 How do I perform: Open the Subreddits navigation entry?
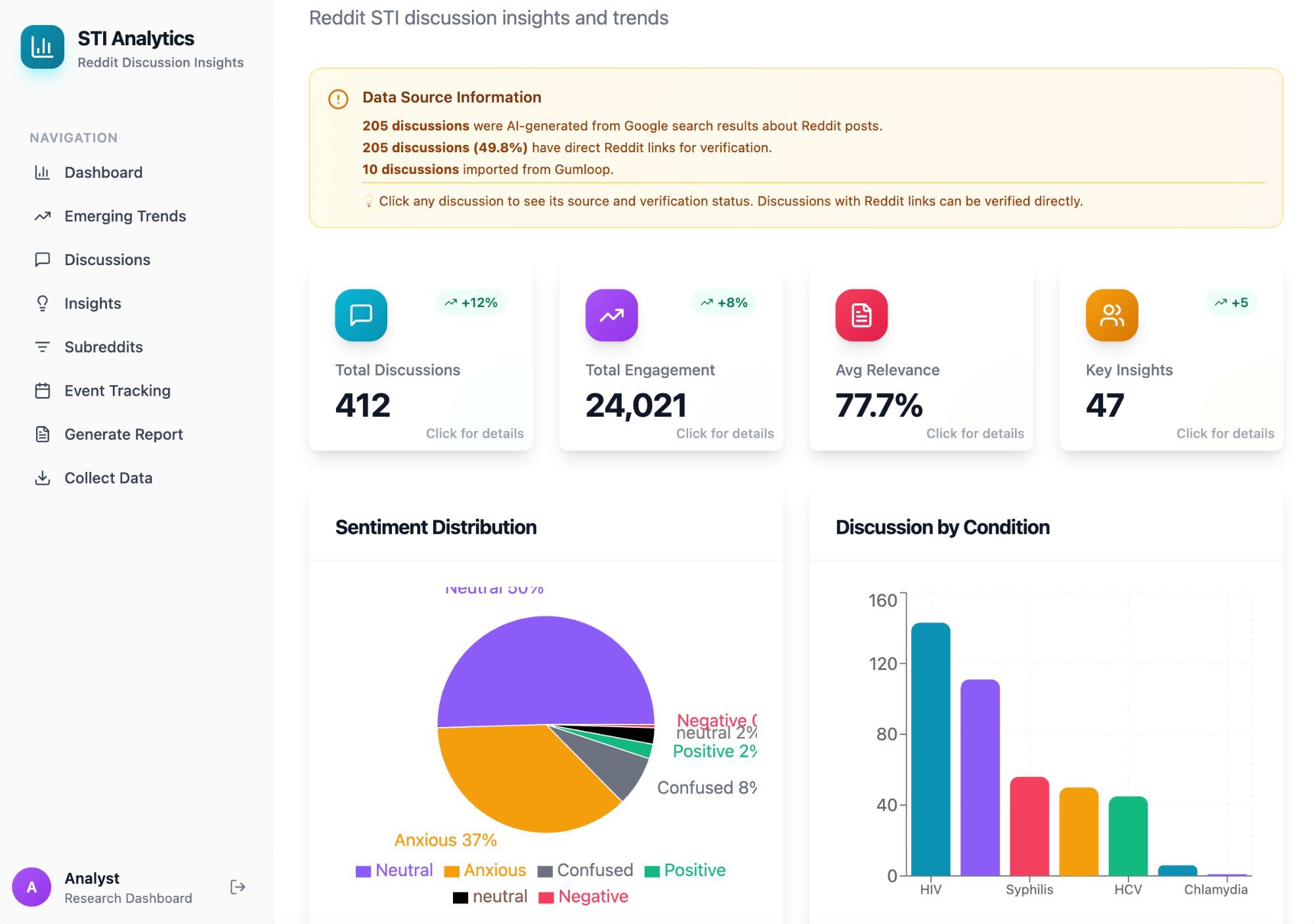104,346
